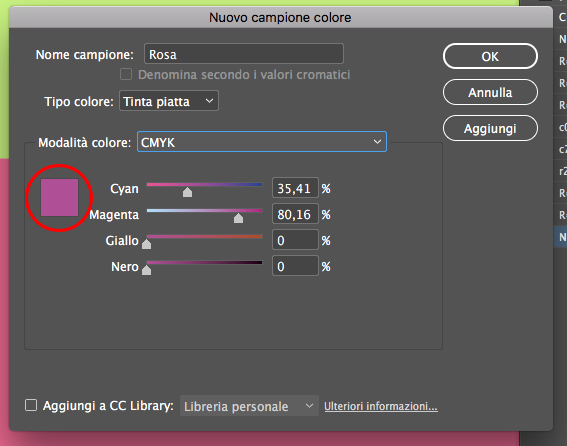Click the Aggiungi button
Viewport: 567px width, 446px height.
pyautogui.click(x=490, y=128)
